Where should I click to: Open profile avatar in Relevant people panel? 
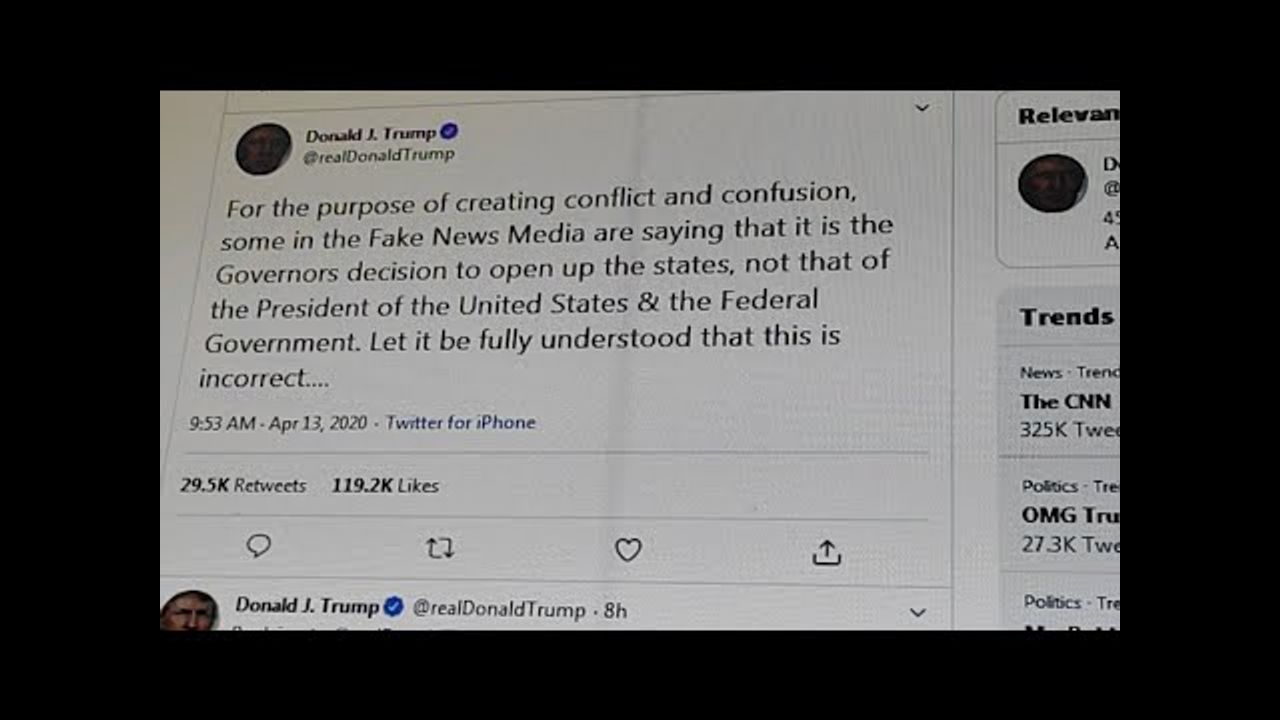[1052, 183]
